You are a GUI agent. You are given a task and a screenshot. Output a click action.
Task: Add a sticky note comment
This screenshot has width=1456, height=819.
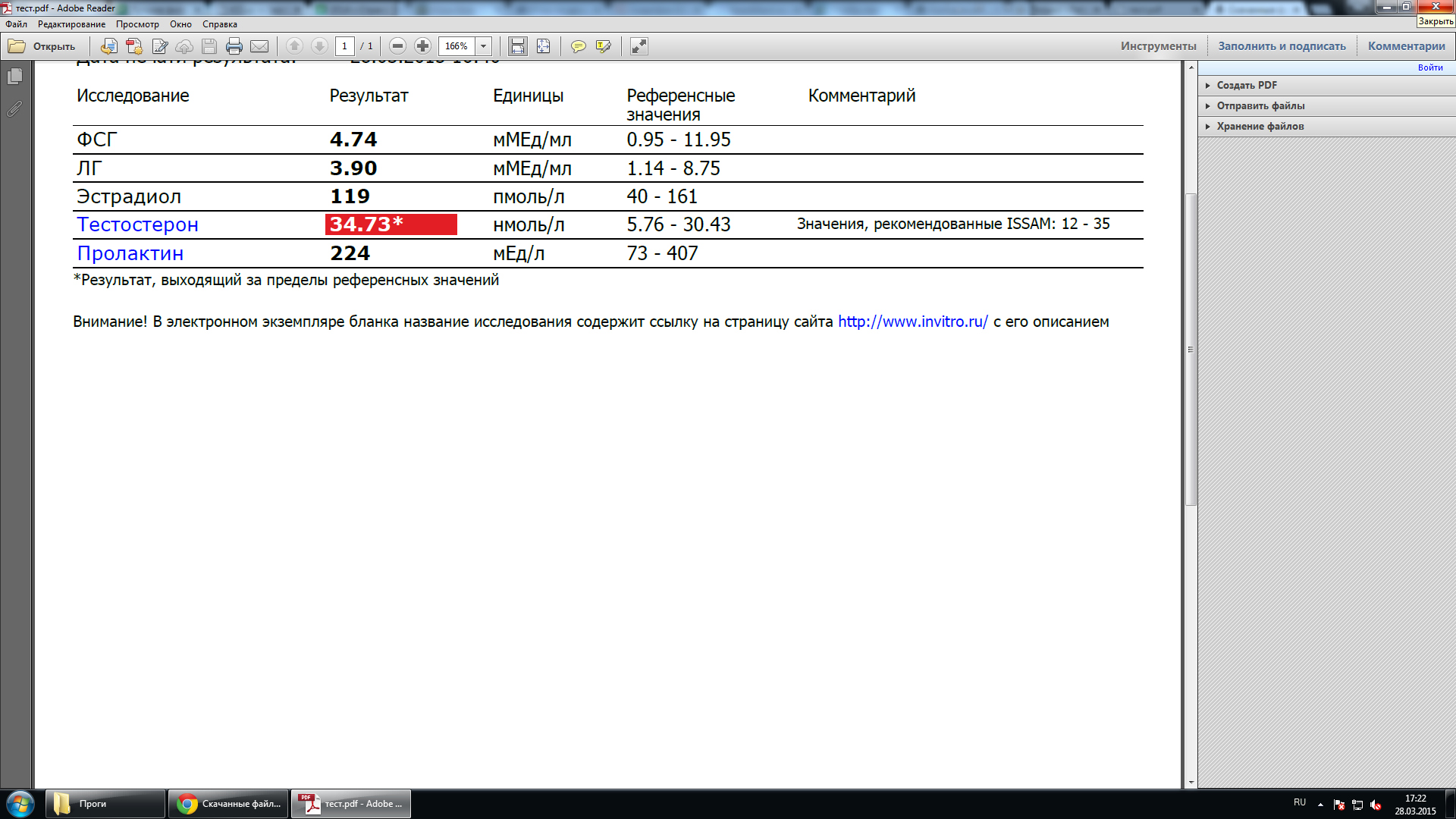[x=578, y=46]
